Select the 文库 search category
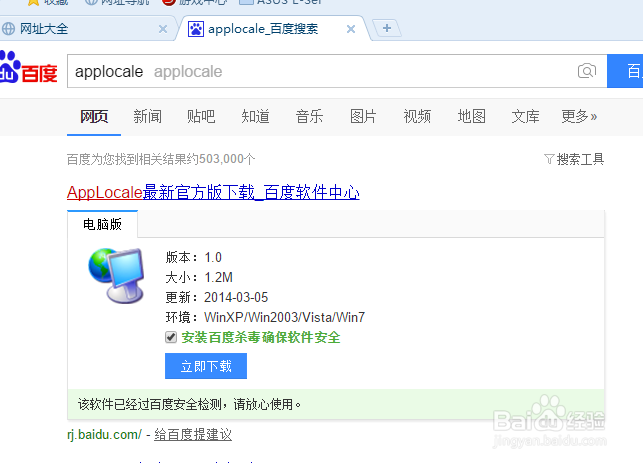This screenshot has width=643, height=463. click(525, 116)
